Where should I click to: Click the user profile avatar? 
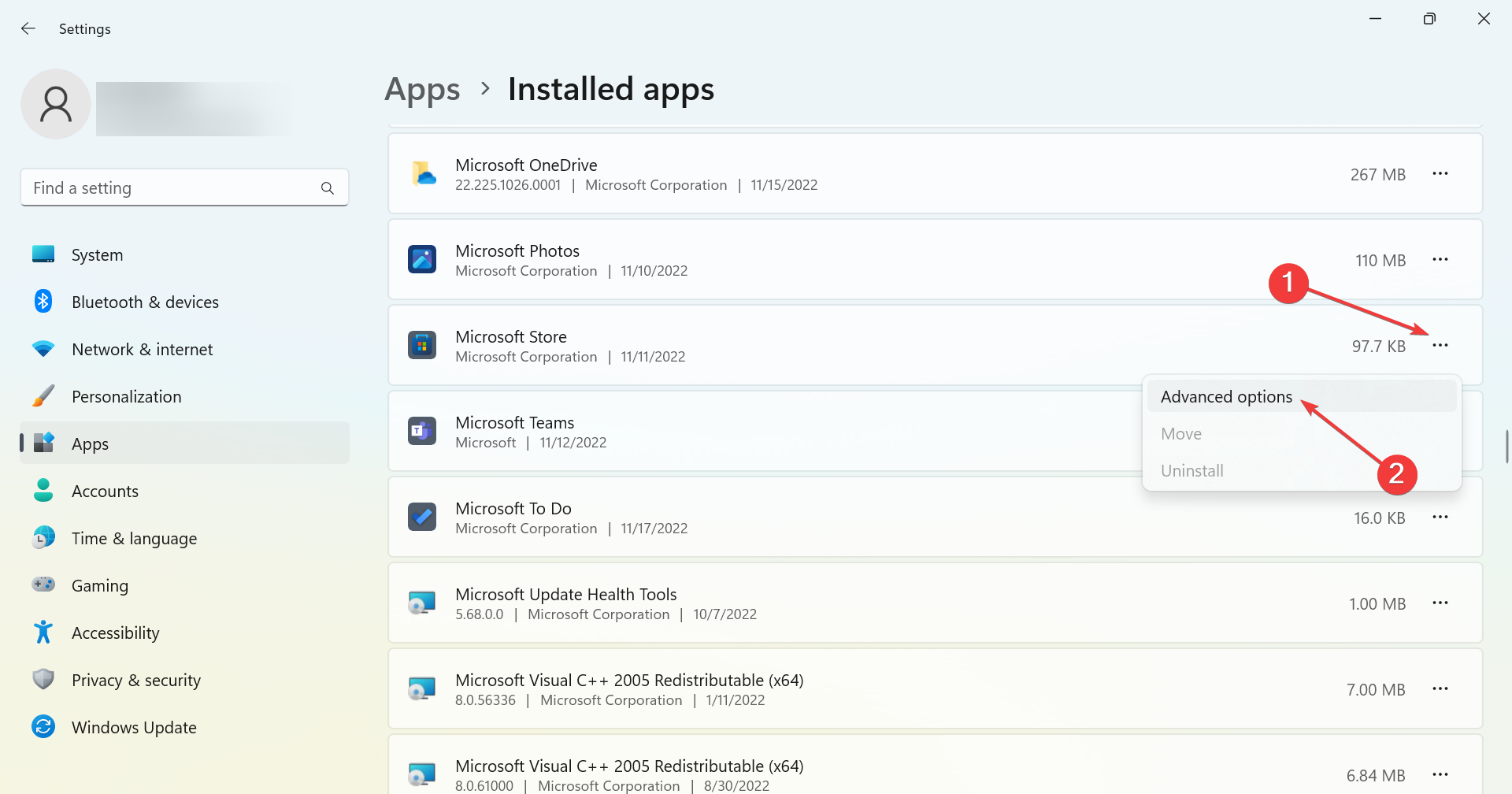(x=56, y=104)
